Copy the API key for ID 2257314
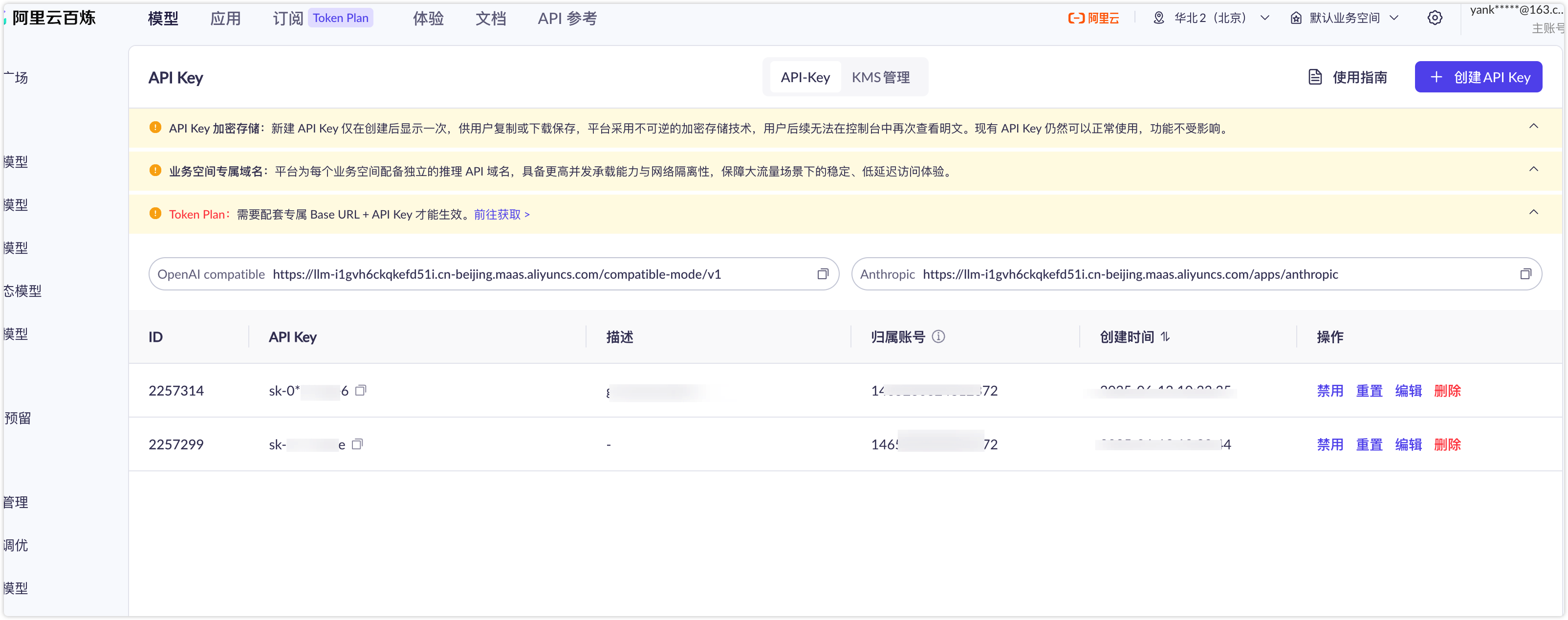This screenshot has width=1568, height=620. tap(361, 390)
